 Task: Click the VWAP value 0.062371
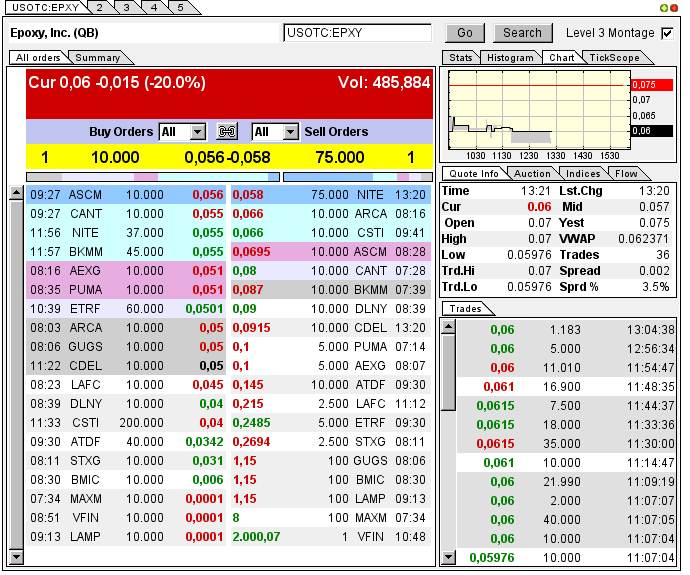643,239
